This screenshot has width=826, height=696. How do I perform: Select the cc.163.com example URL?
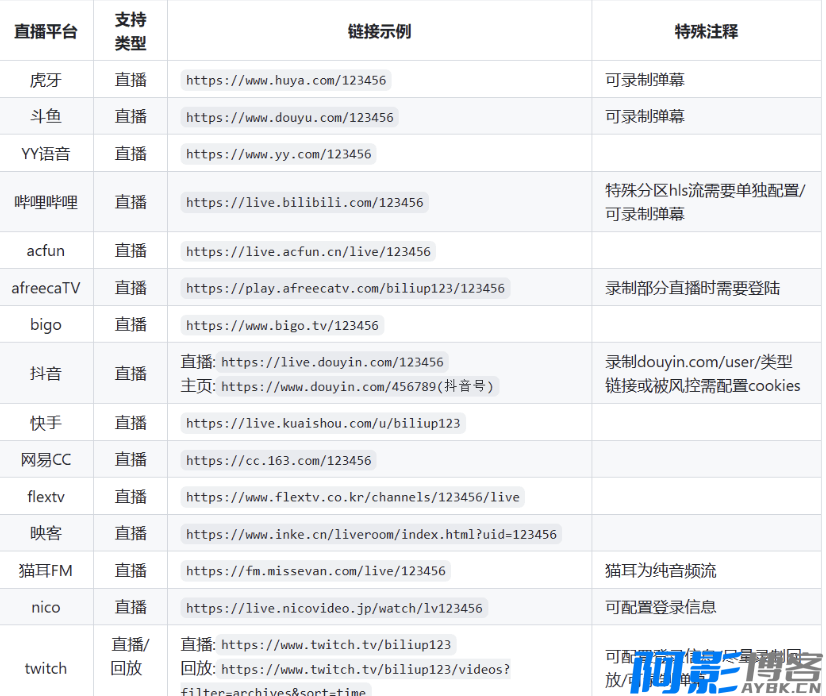coord(278,460)
